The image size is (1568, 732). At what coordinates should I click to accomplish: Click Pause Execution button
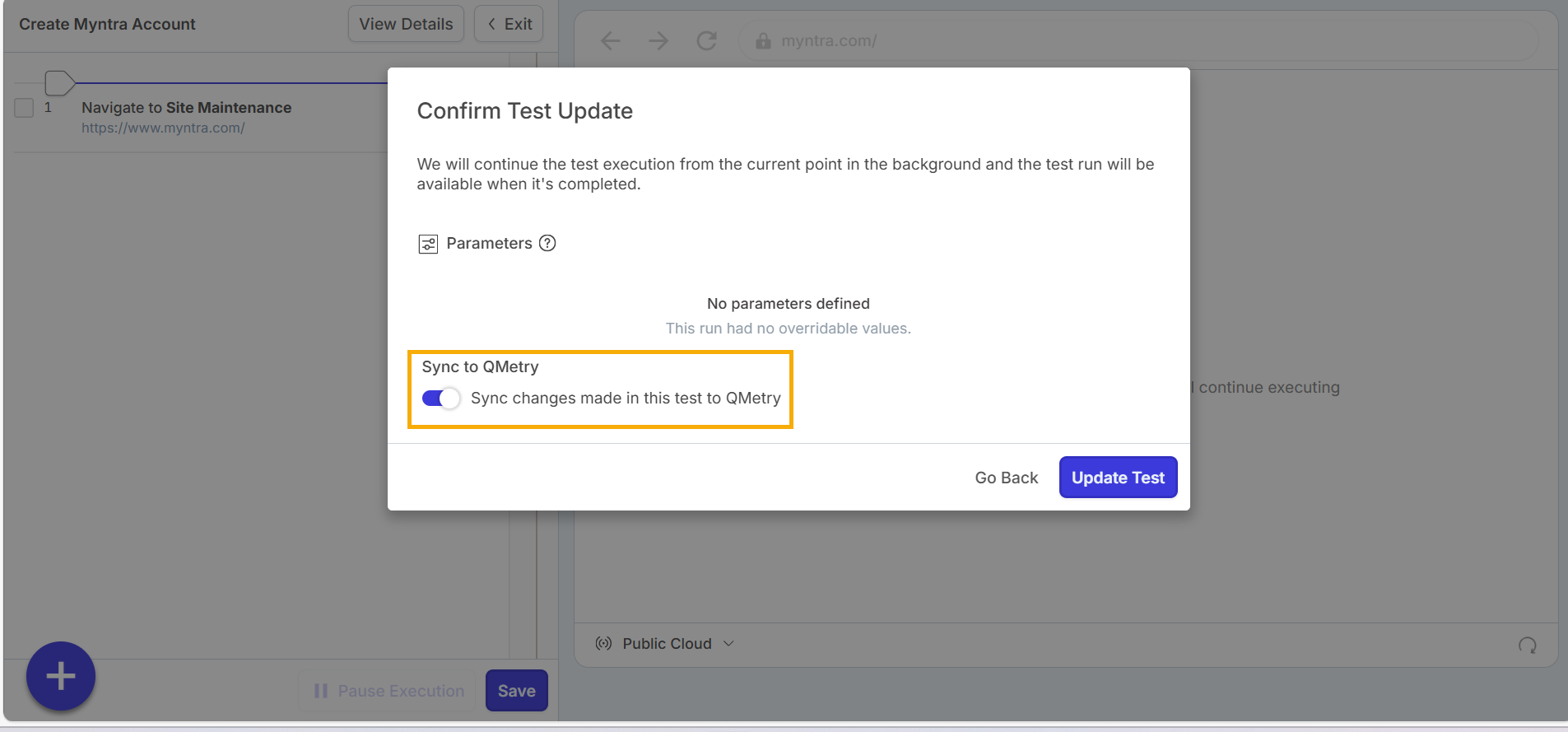click(389, 691)
